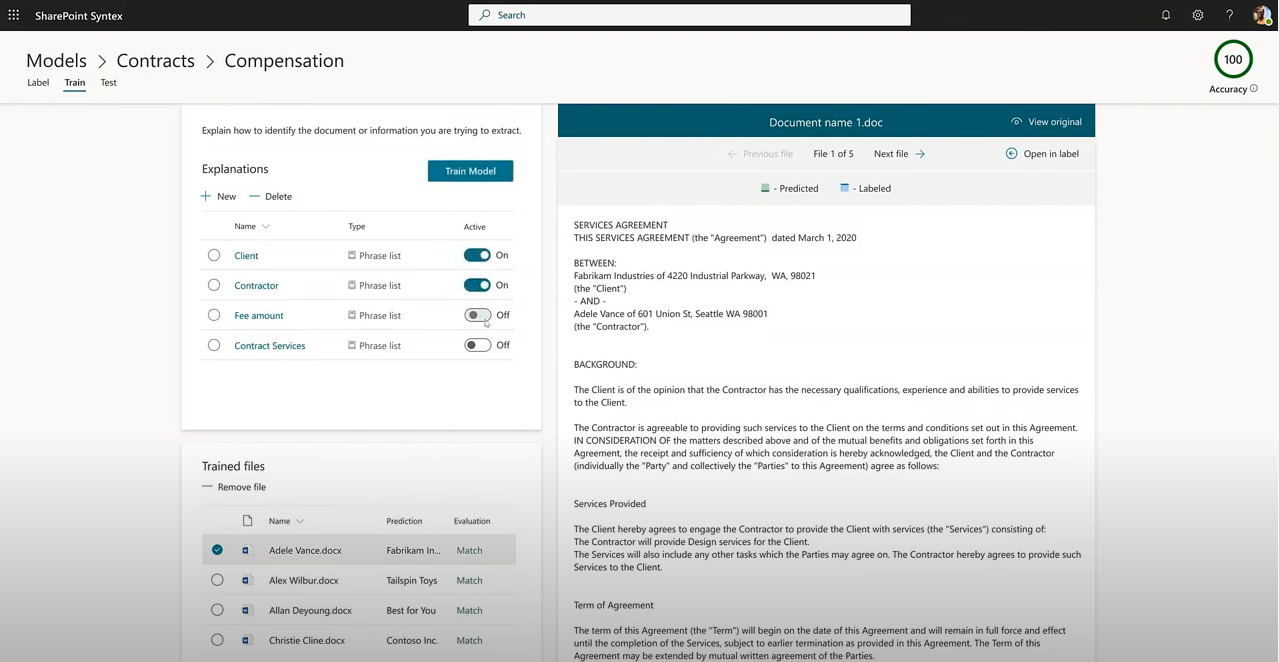Open the Contract Services explanation link
The width and height of the screenshot is (1279, 662).
270,345
